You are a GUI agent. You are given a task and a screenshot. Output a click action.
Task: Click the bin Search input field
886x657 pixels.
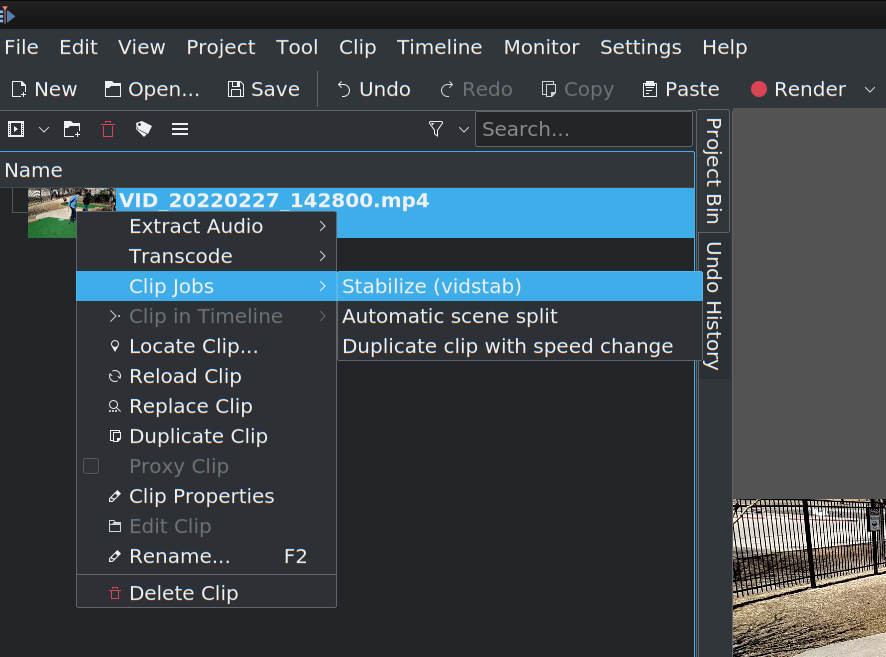pos(583,129)
